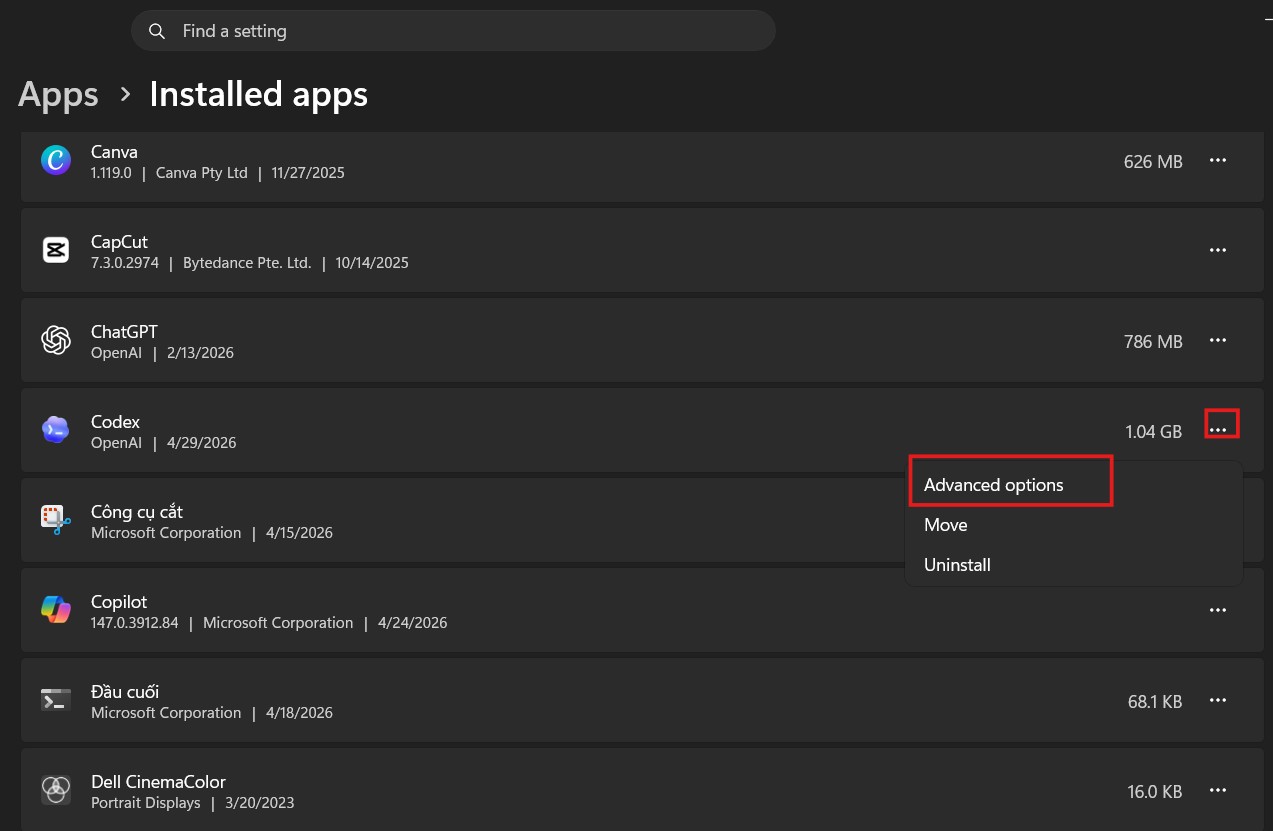
Task: Select Move from the context menu
Action: [945, 524]
